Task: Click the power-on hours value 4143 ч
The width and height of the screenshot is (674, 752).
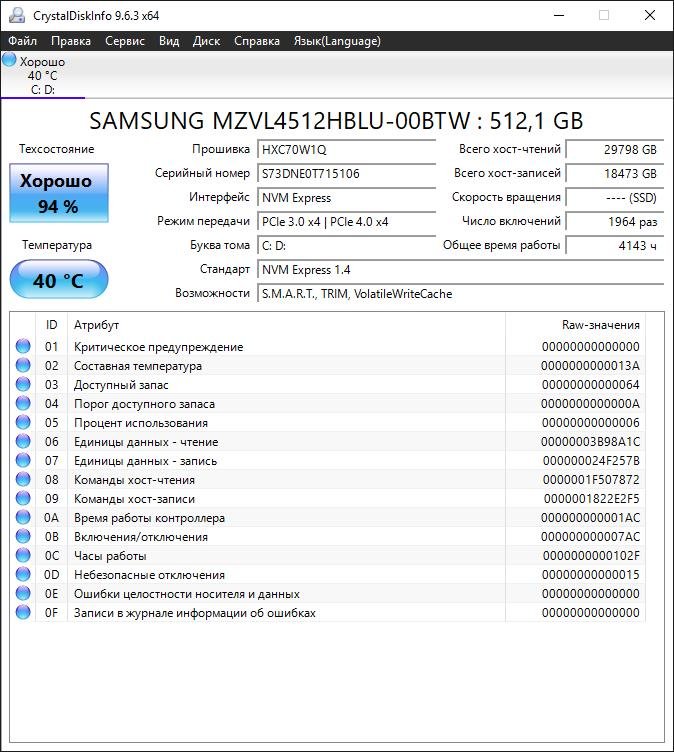Action: coord(615,245)
